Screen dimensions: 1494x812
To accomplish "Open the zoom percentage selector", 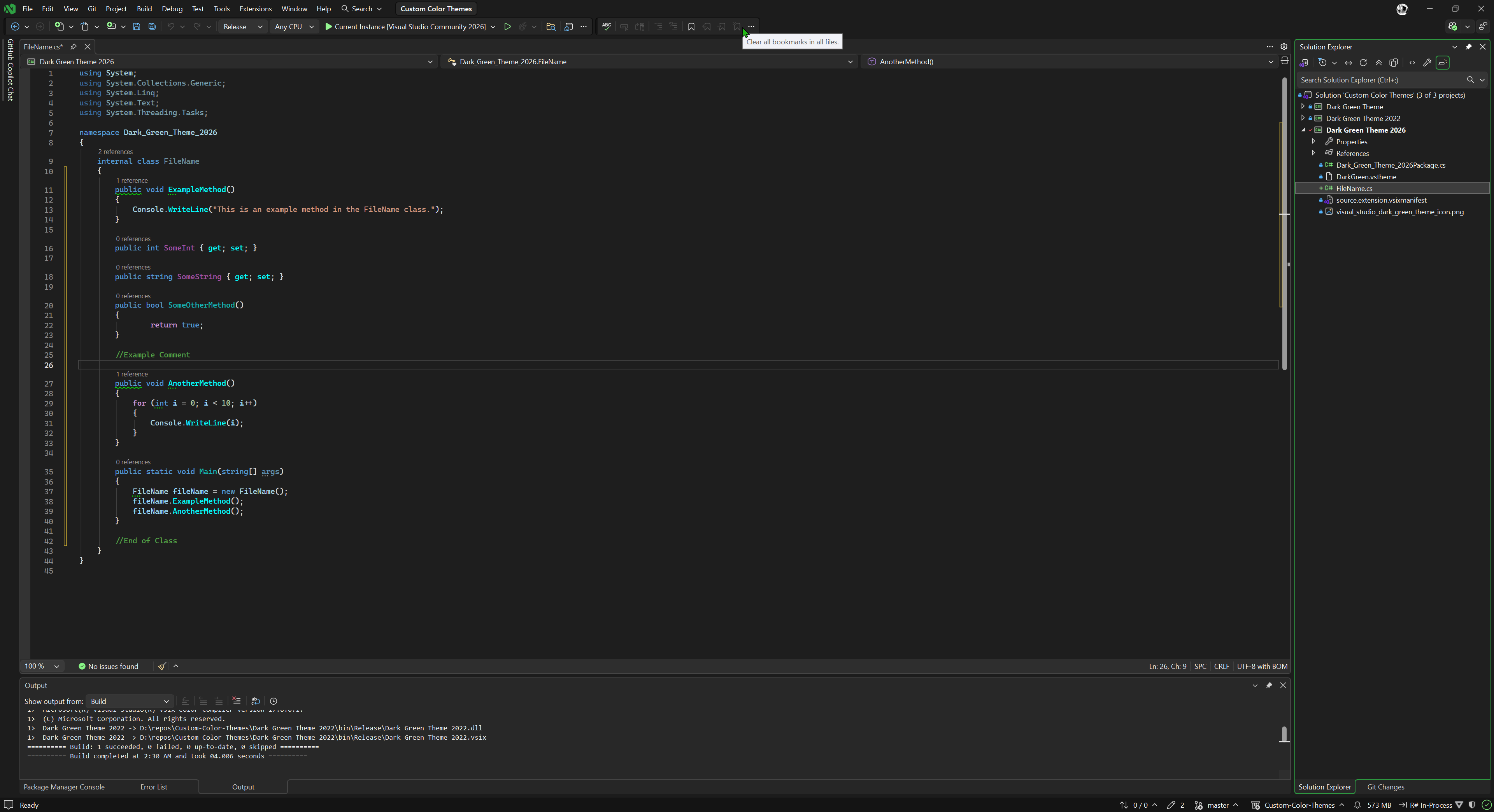I will pyautogui.click(x=40, y=666).
